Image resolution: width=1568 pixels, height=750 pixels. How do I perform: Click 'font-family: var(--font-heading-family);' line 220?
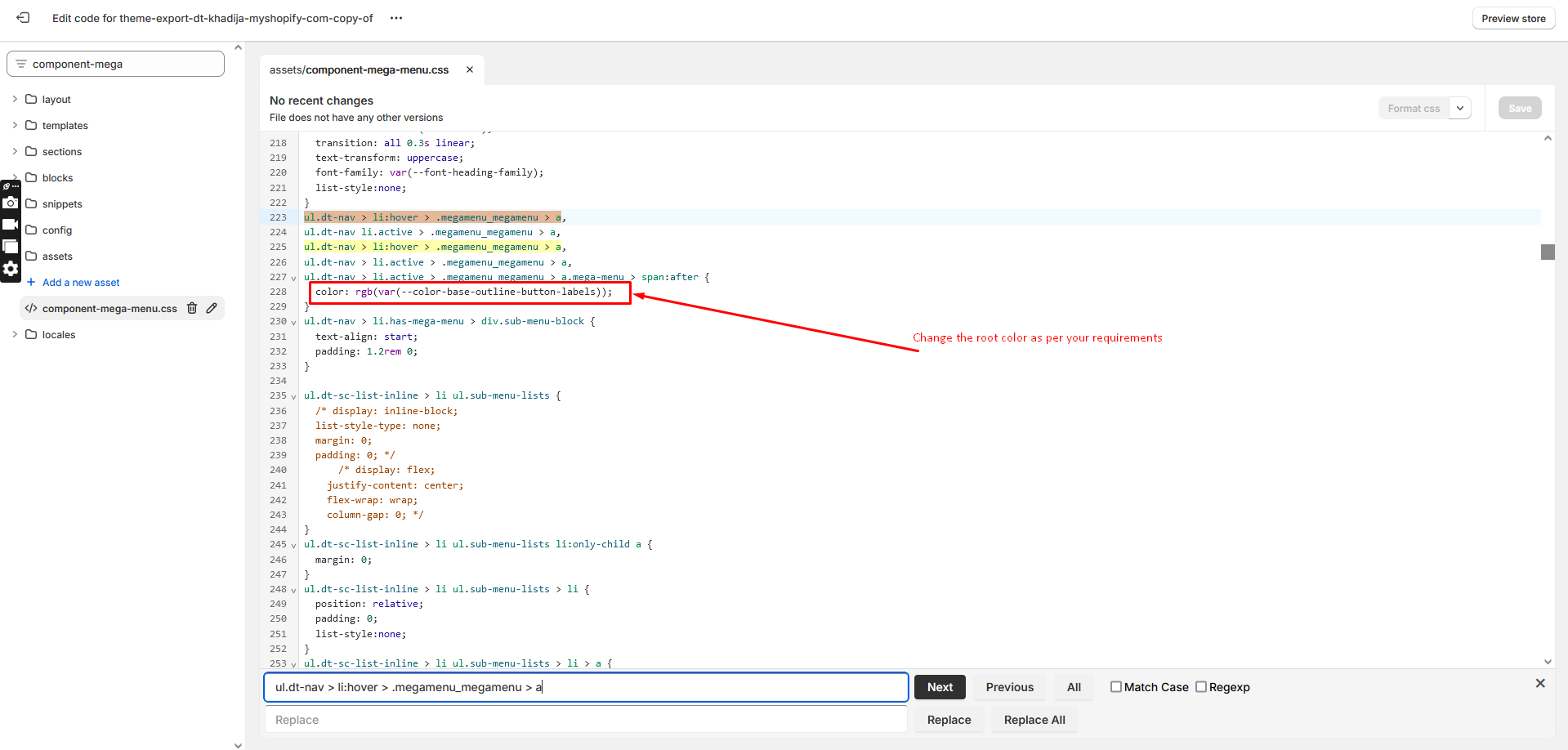click(x=429, y=172)
